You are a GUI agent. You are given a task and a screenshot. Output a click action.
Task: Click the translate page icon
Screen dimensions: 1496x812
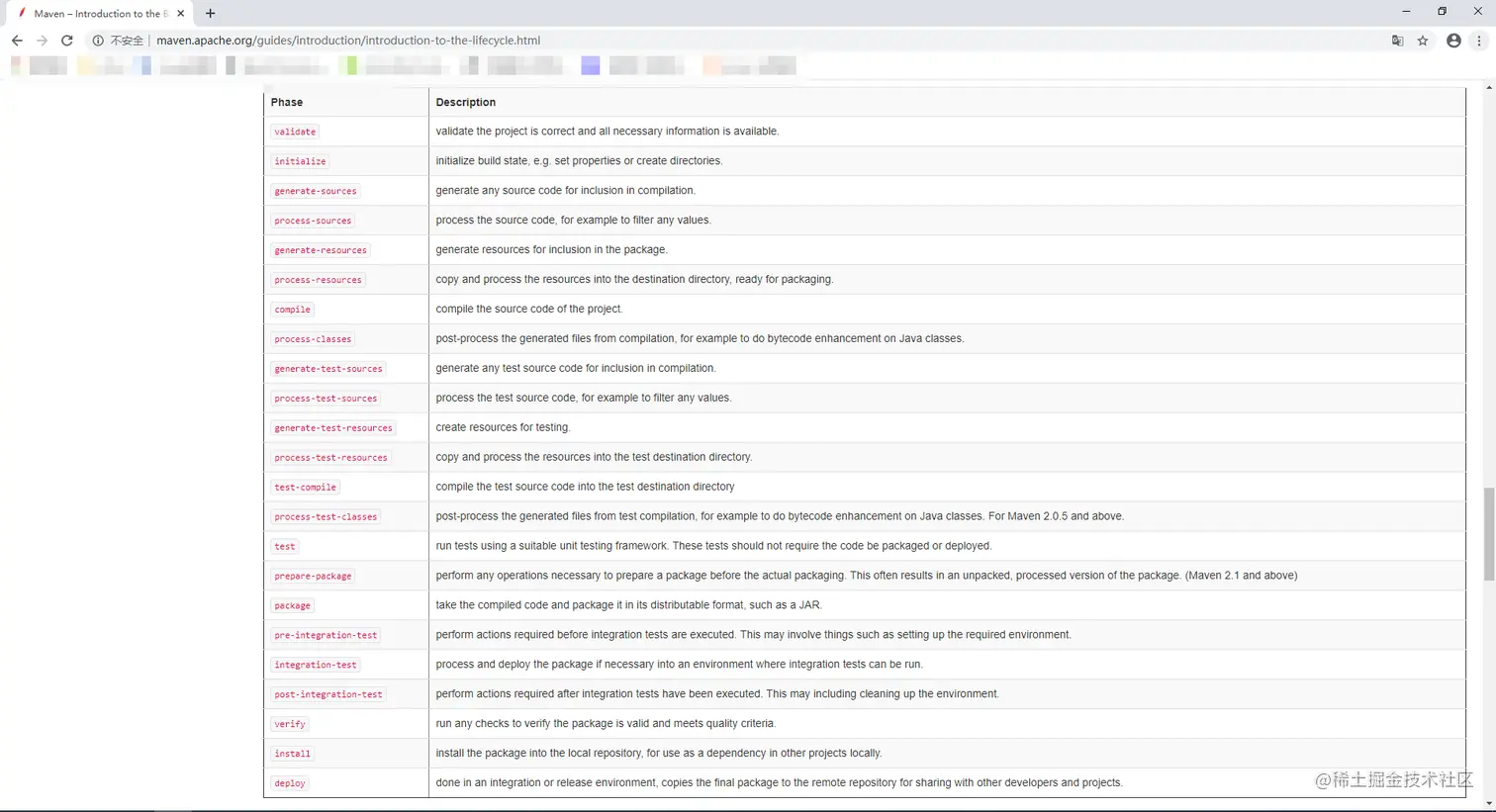click(1397, 41)
